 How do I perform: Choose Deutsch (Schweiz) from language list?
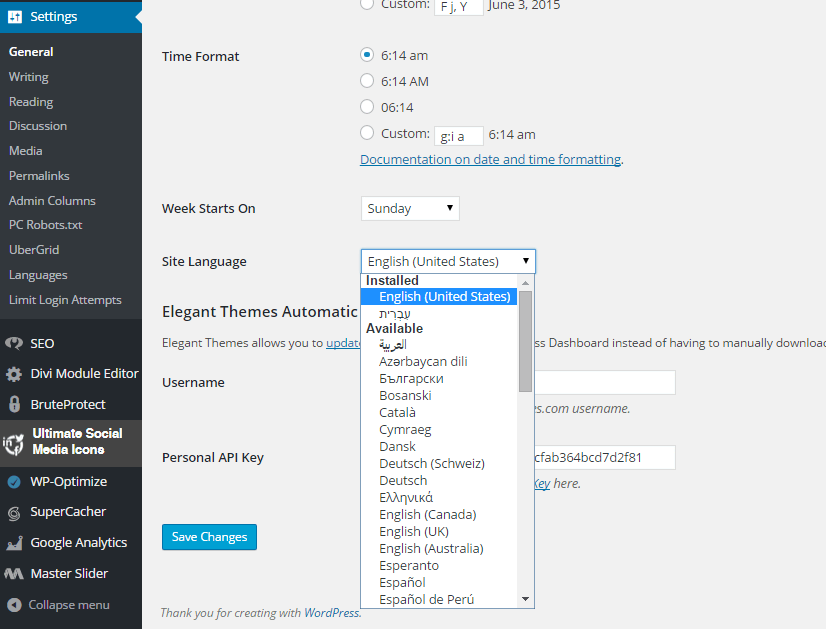431,463
